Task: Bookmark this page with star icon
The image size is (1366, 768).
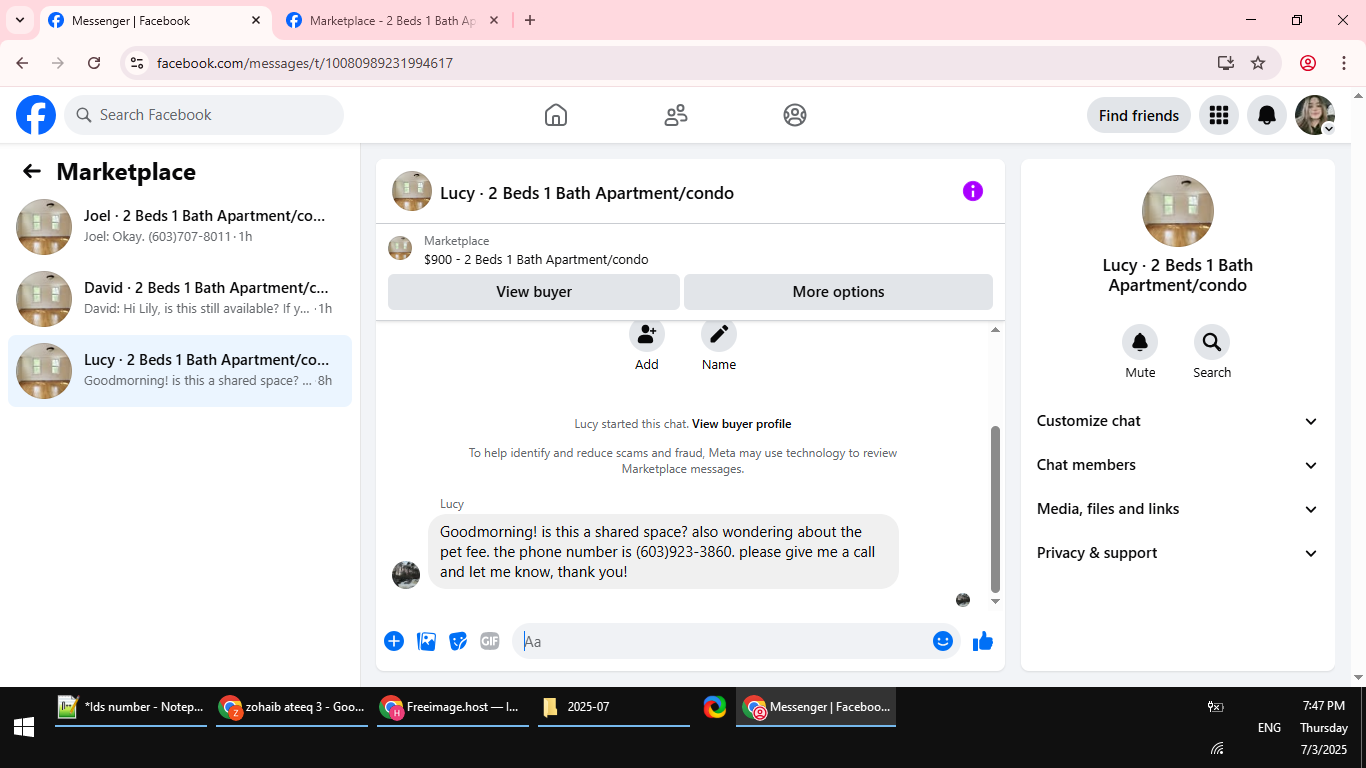Action: pyautogui.click(x=1258, y=63)
